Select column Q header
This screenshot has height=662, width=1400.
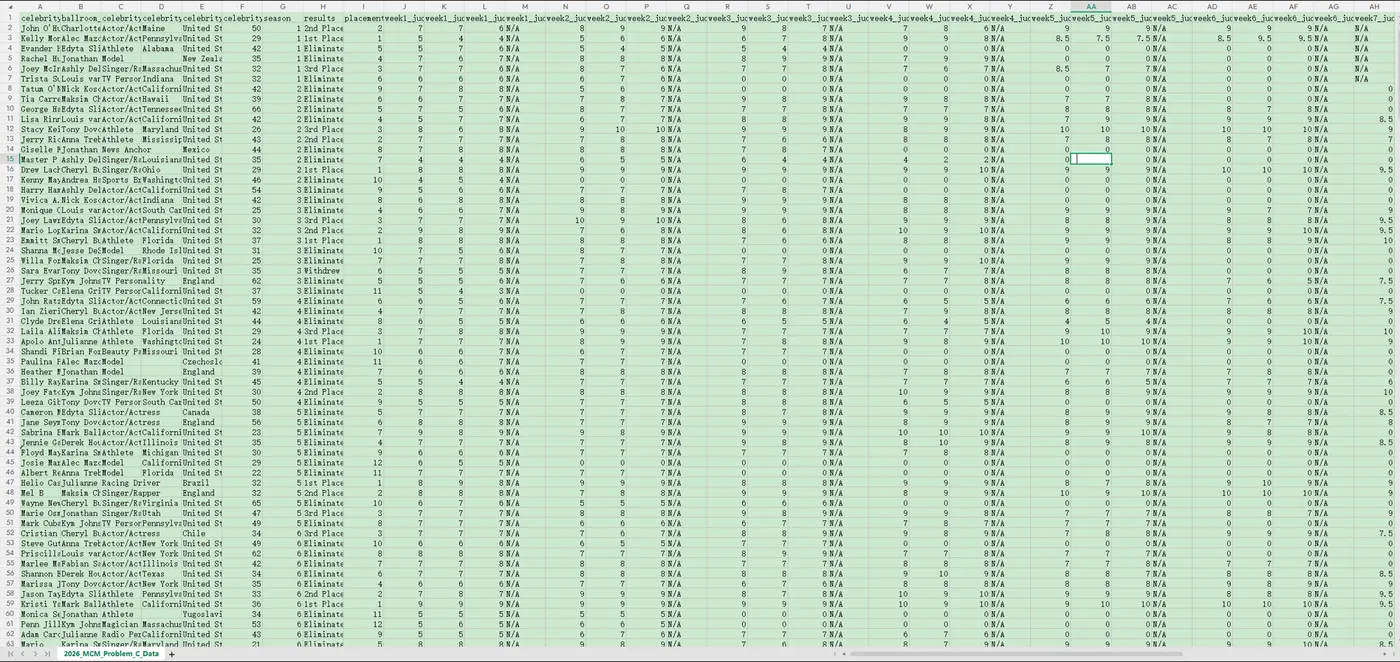687,6
